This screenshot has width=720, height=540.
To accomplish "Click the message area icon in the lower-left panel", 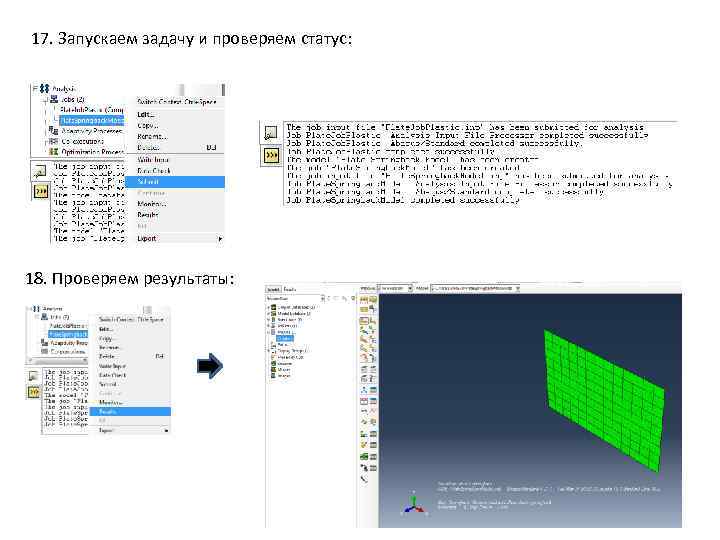I will point(34,376).
